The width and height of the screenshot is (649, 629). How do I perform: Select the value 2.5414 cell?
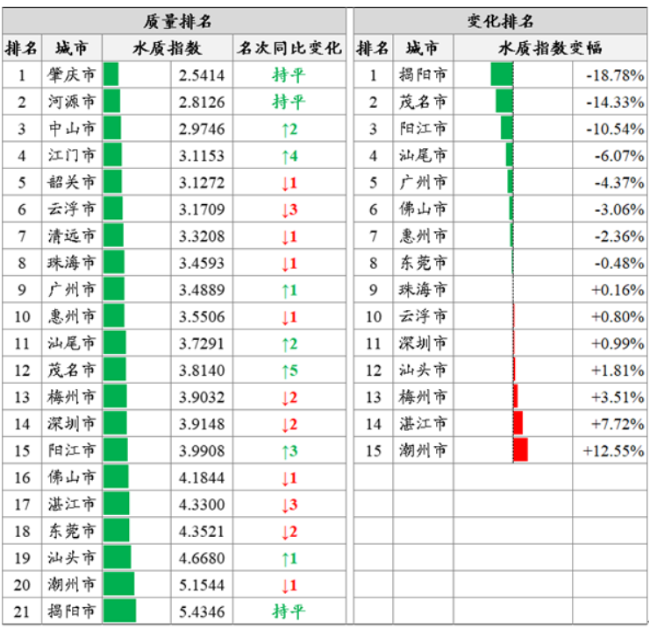[201, 75]
